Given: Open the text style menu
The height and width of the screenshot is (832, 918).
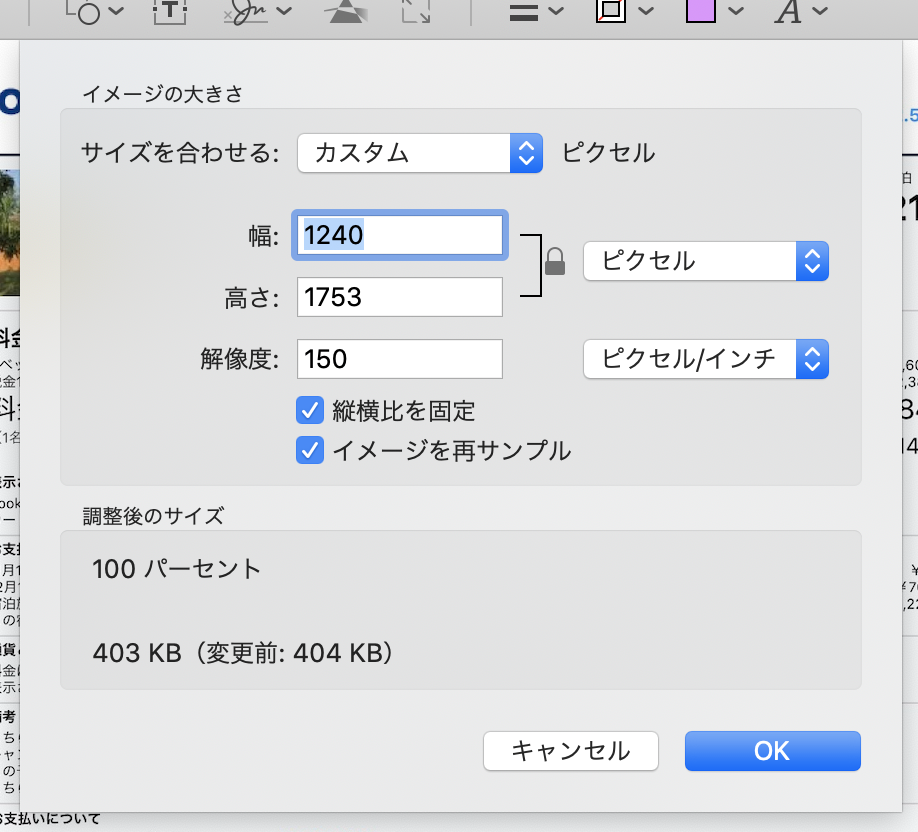Looking at the screenshot, I should [801, 11].
